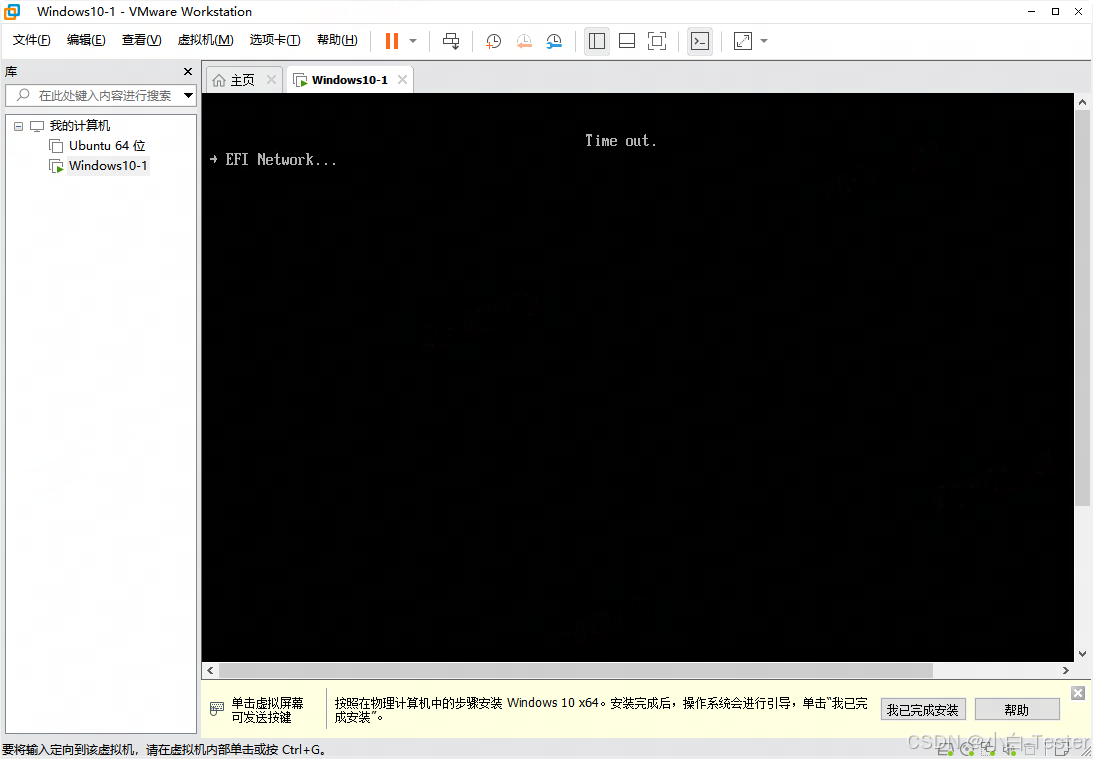
Task: Close the 主页 tab
Action: [272, 80]
